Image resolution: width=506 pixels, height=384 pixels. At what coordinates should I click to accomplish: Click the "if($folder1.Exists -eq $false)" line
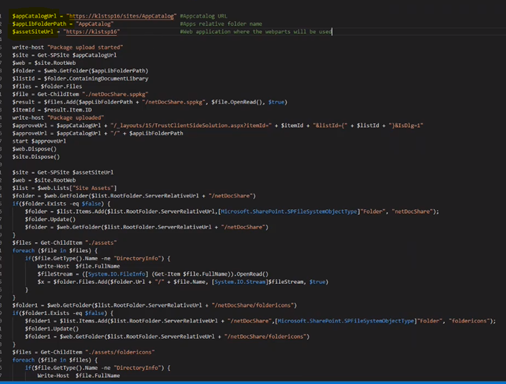(63, 313)
